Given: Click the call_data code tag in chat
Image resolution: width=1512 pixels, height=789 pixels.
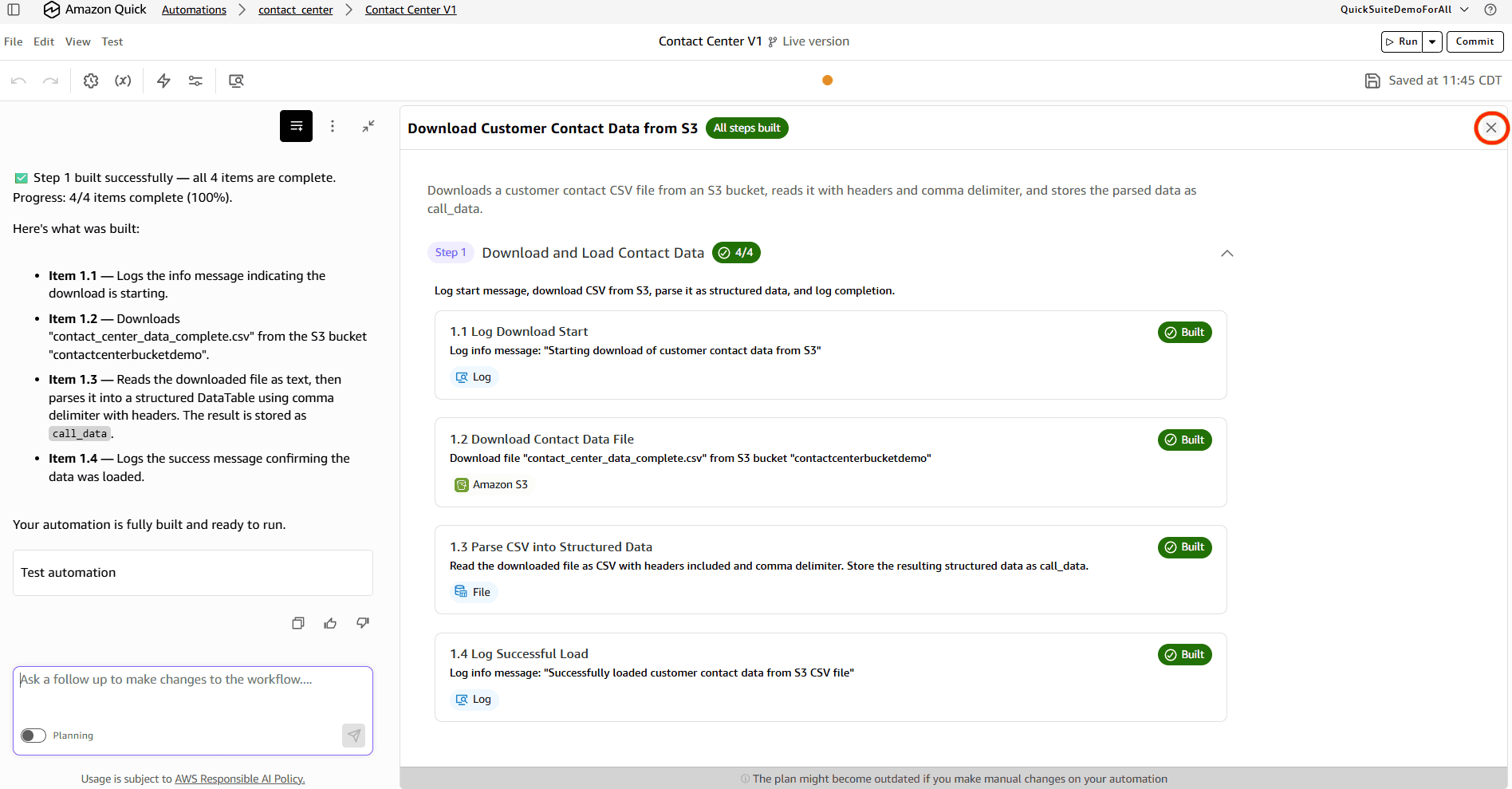Looking at the screenshot, I should click(80, 434).
